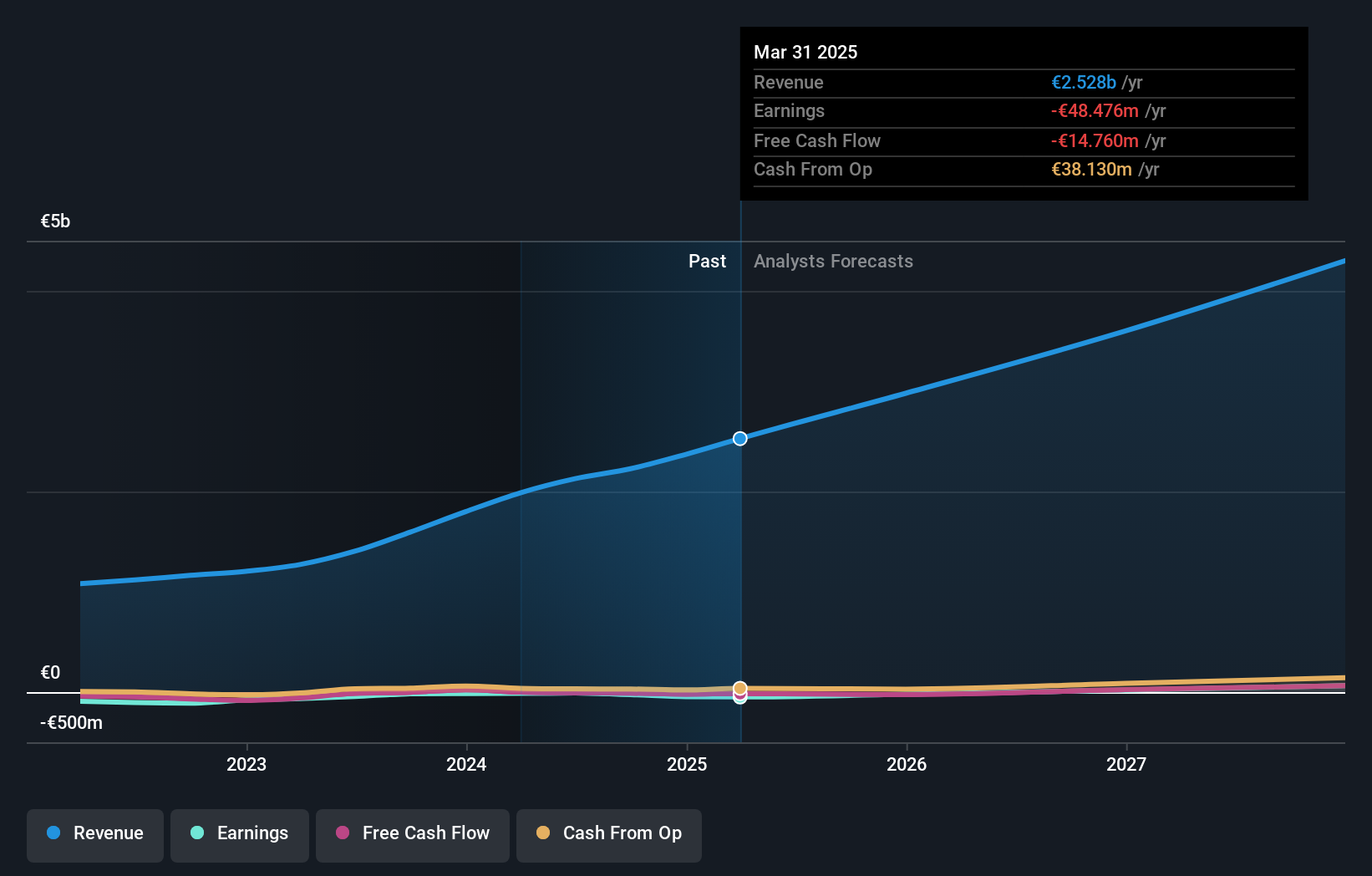This screenshot has height=876, width=1372.
Task: Click the -€14.760m free cash flow value
Action: point(1095,141)
